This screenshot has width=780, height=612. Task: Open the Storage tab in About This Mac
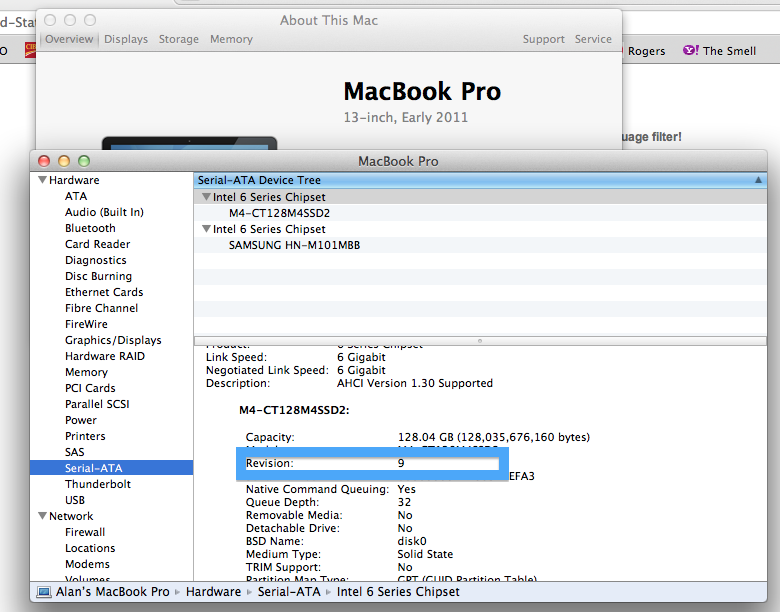(179, 39)
